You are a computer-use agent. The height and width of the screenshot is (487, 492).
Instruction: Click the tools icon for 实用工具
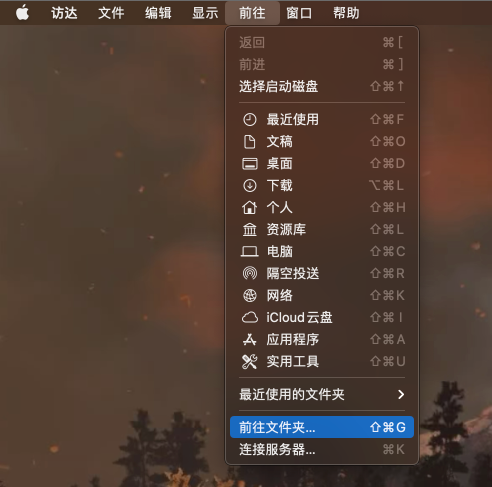250,362
